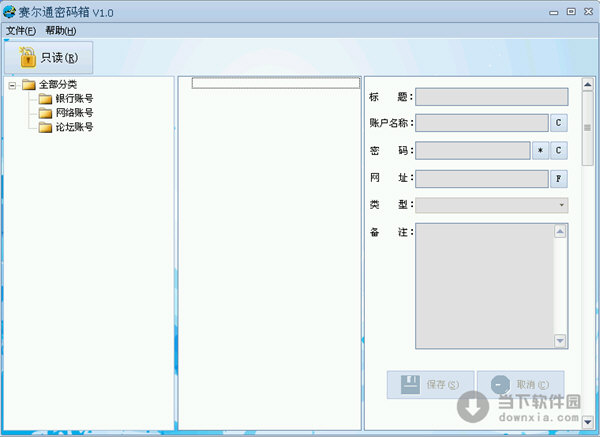Click the 保存(S) save button

click(430, 385)
